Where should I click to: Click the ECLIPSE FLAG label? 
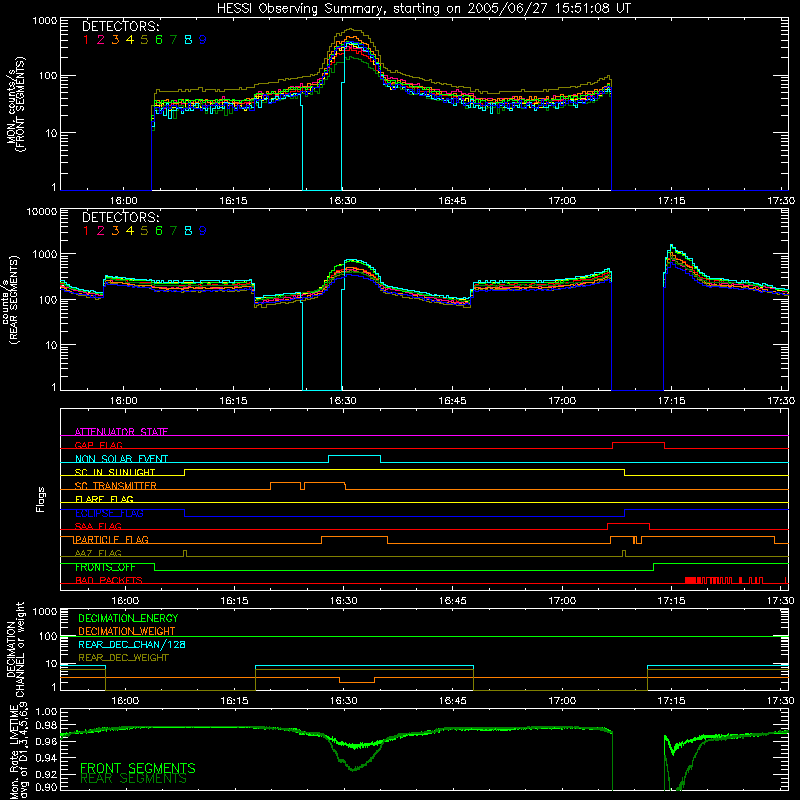tap(109, 513)
